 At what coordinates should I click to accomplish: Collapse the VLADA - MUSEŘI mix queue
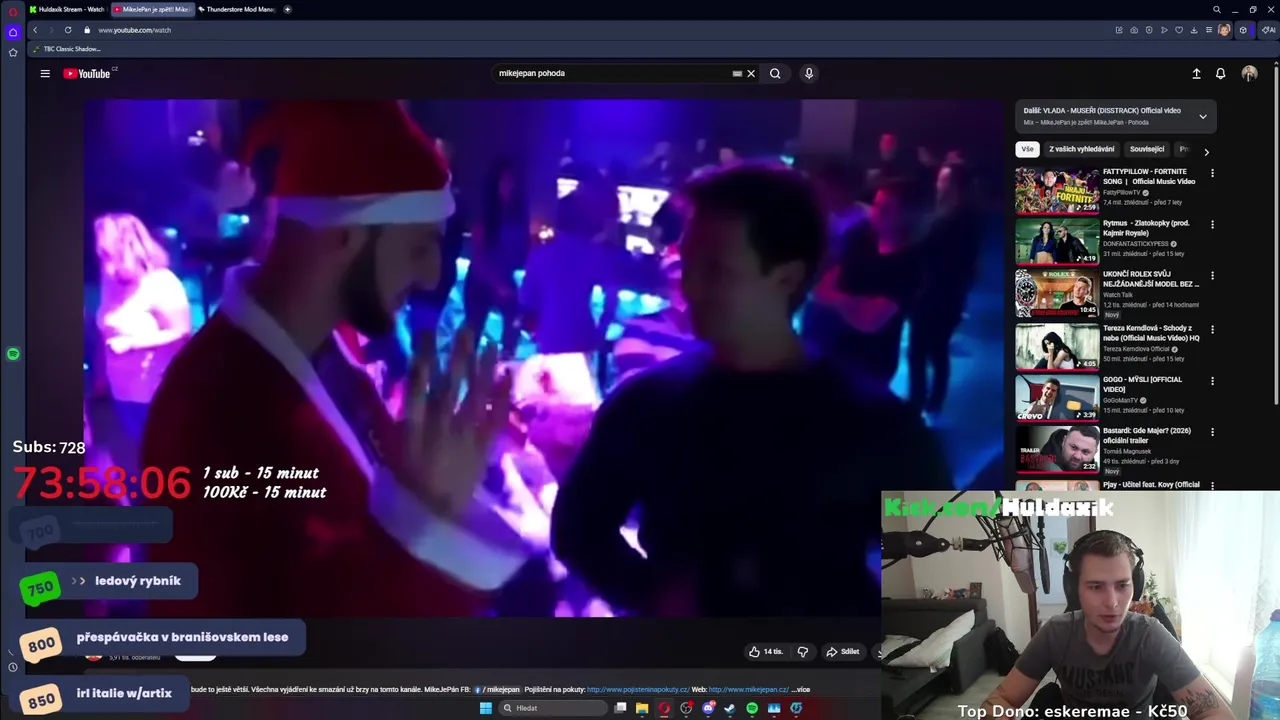(x=1203, y=116)
